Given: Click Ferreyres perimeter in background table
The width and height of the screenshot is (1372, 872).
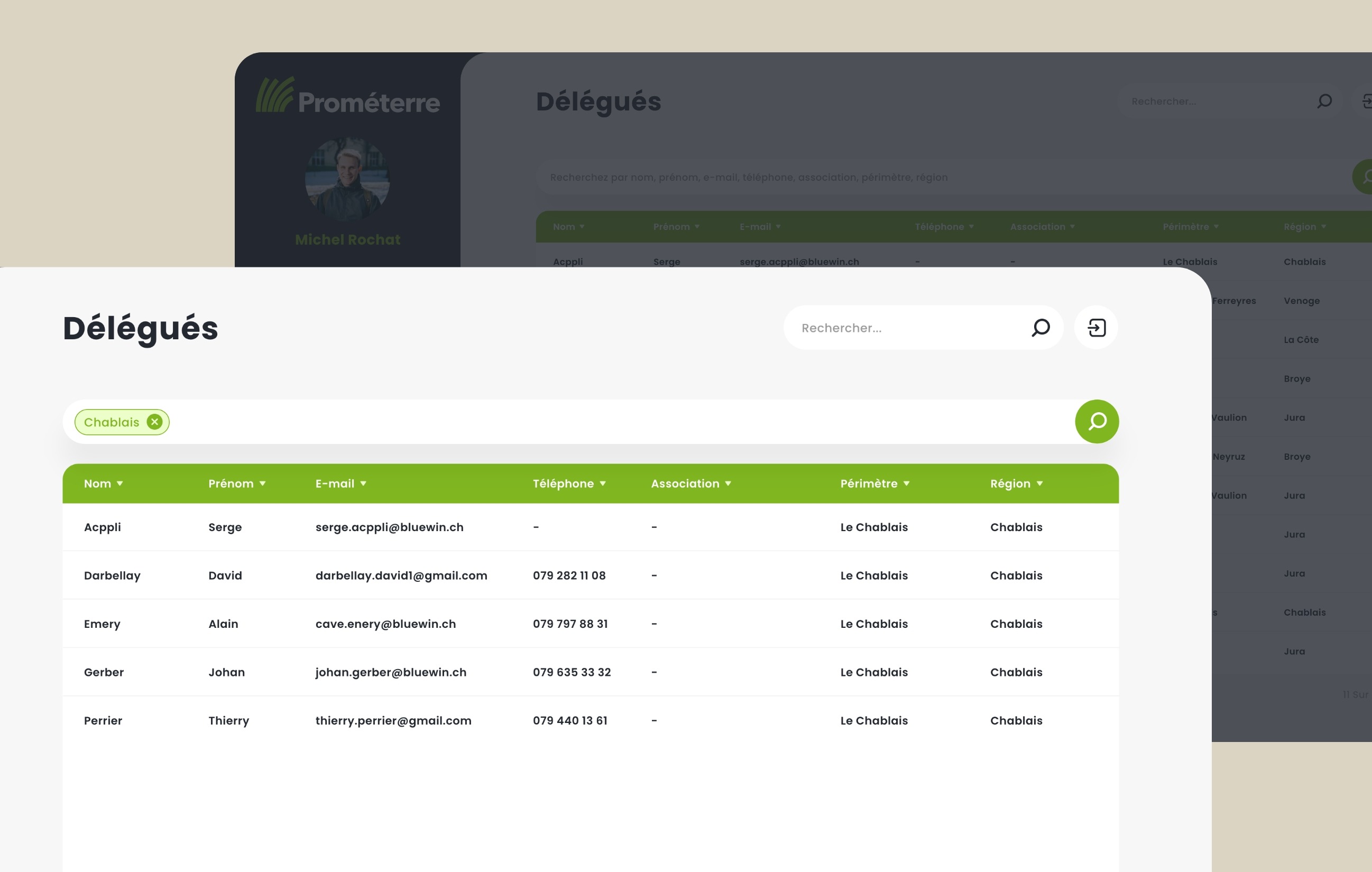Looking at the screenshot, I should [x=1234, y=301].
